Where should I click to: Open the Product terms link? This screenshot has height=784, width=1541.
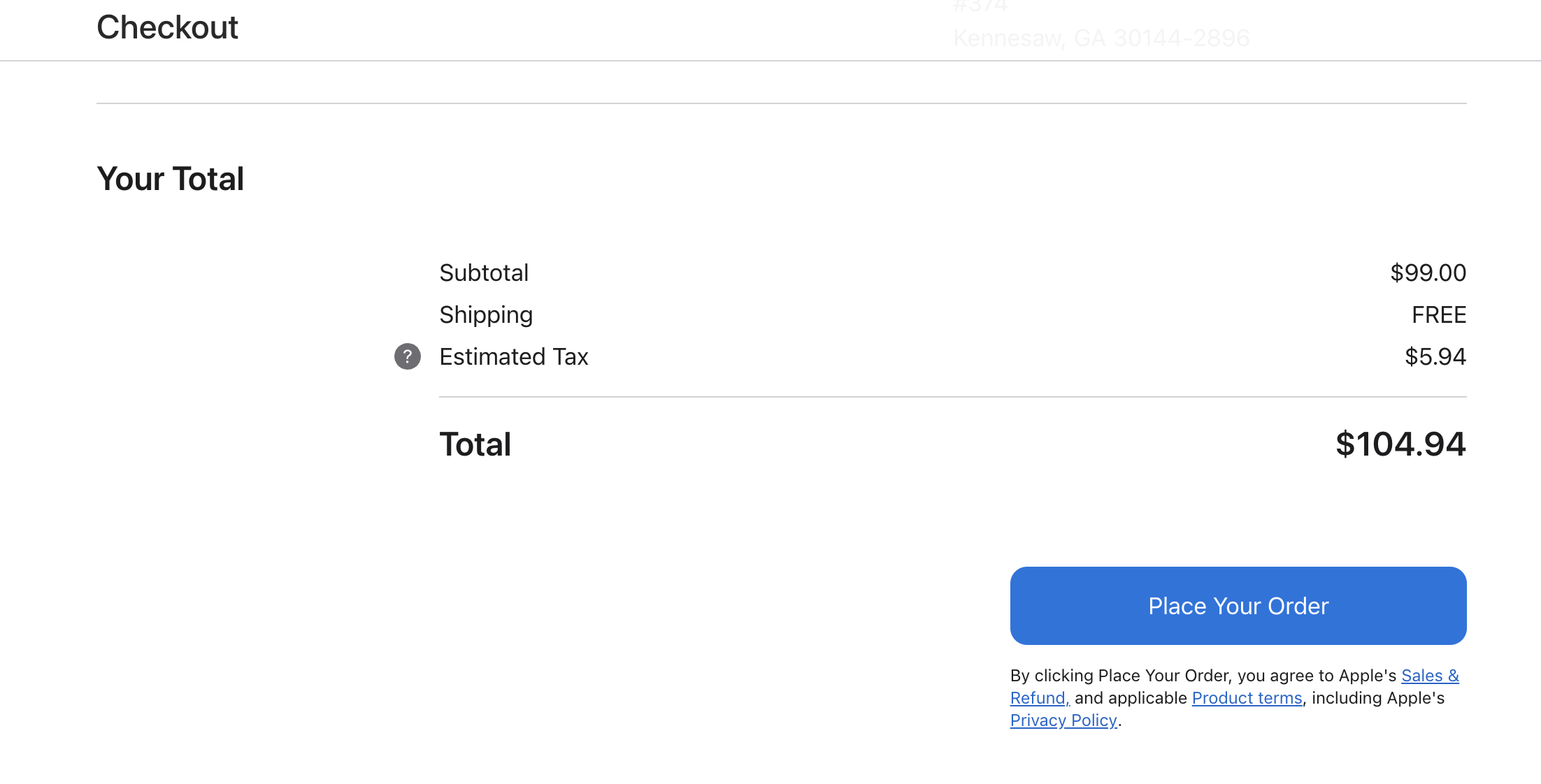1247,698
